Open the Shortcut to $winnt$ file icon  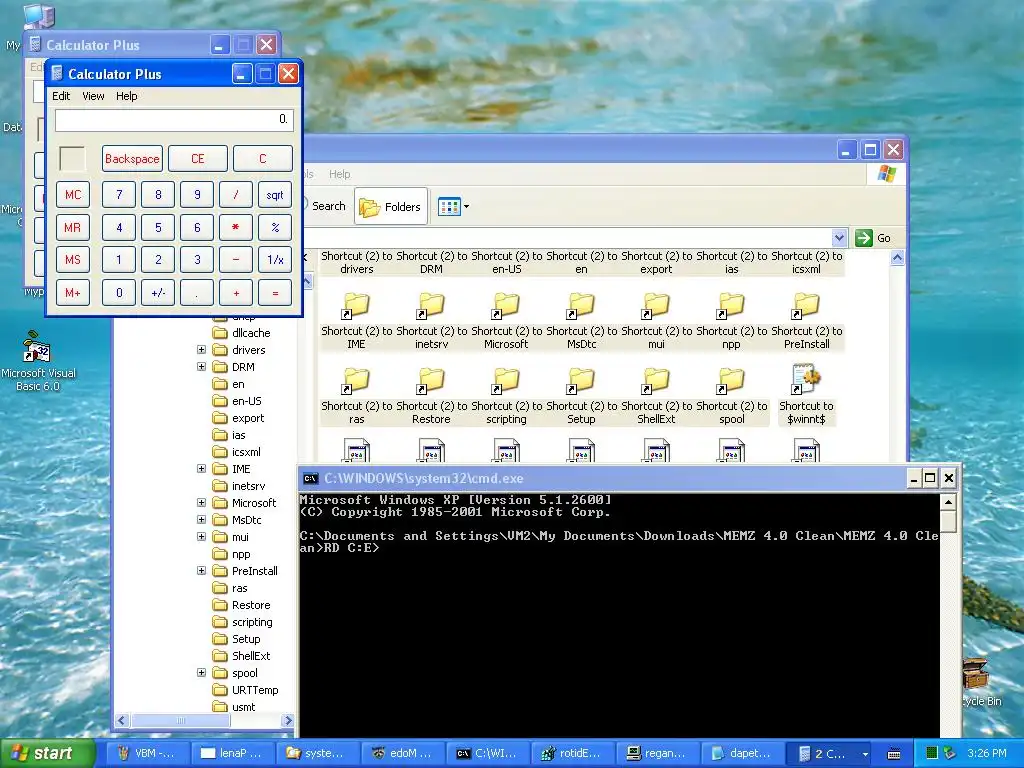[807, 380]
